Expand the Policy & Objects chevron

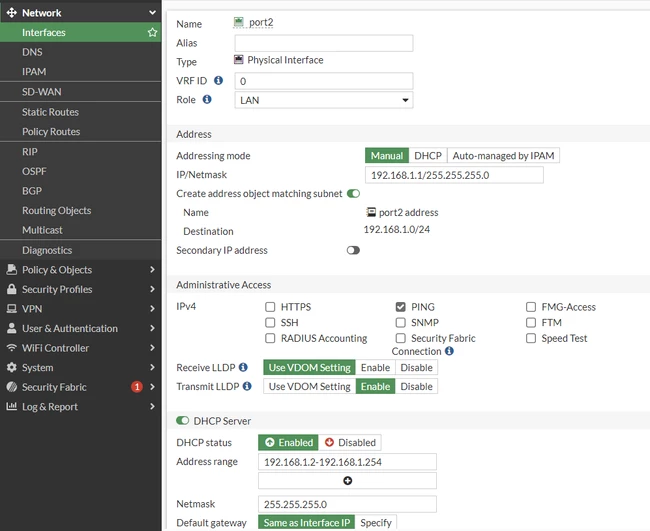tap(152, 269)
